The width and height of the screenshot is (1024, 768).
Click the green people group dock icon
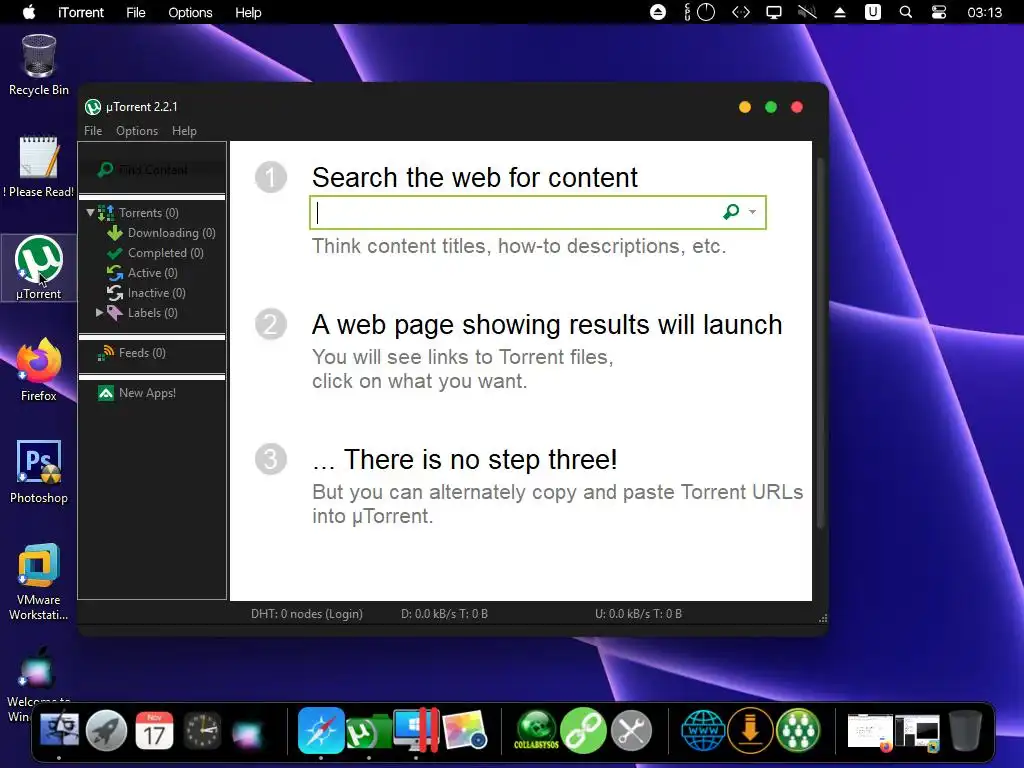(x=798, y=730)
